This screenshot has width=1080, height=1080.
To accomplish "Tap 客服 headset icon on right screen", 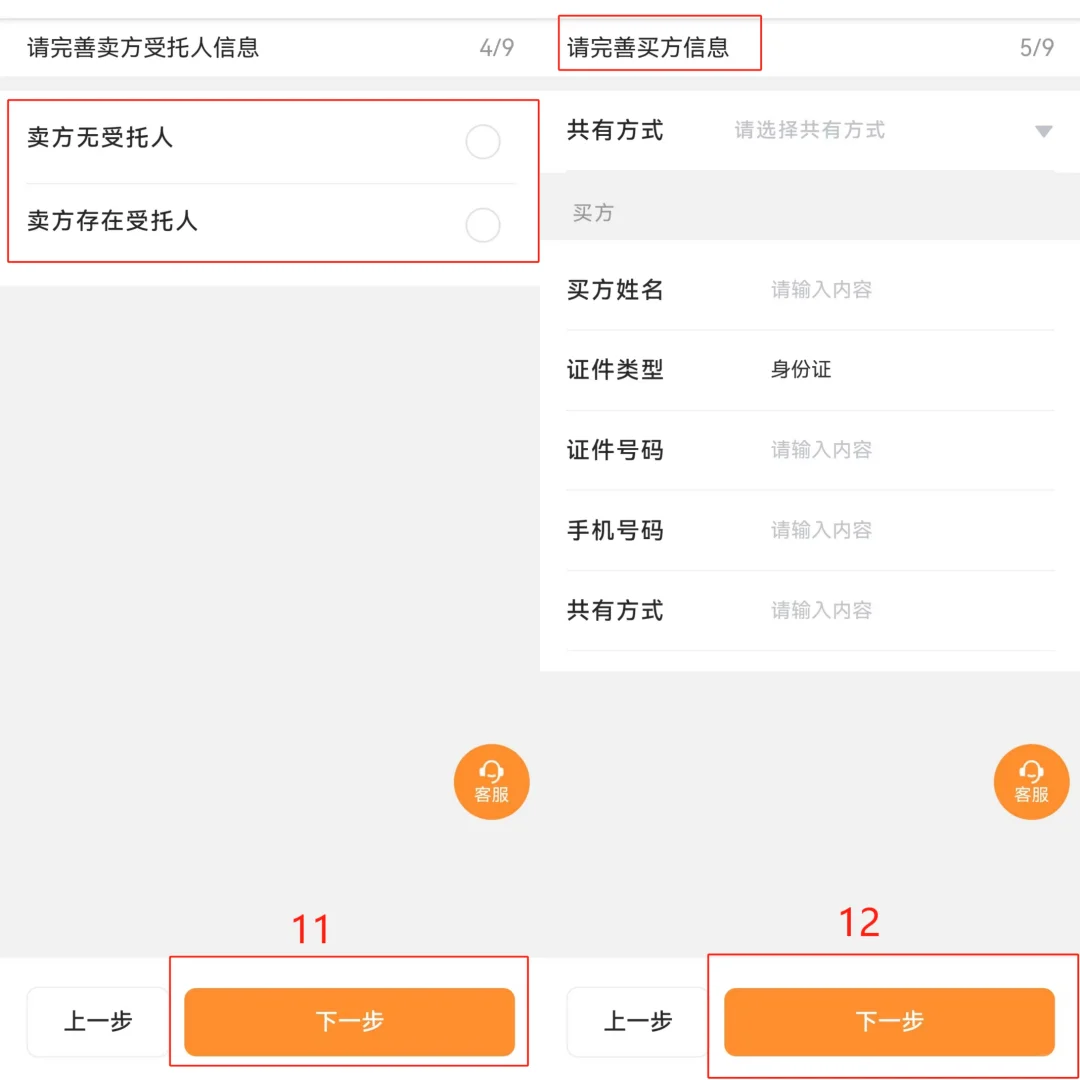I will click(1031, 782).
